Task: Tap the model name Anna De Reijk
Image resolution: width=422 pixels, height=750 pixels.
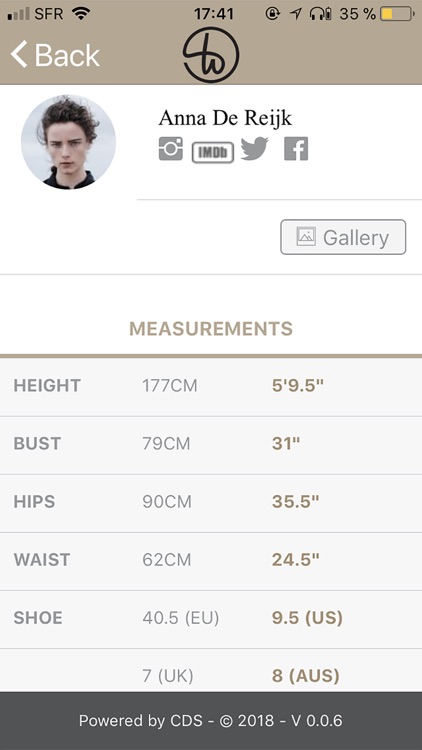Action: click(225, 118)
